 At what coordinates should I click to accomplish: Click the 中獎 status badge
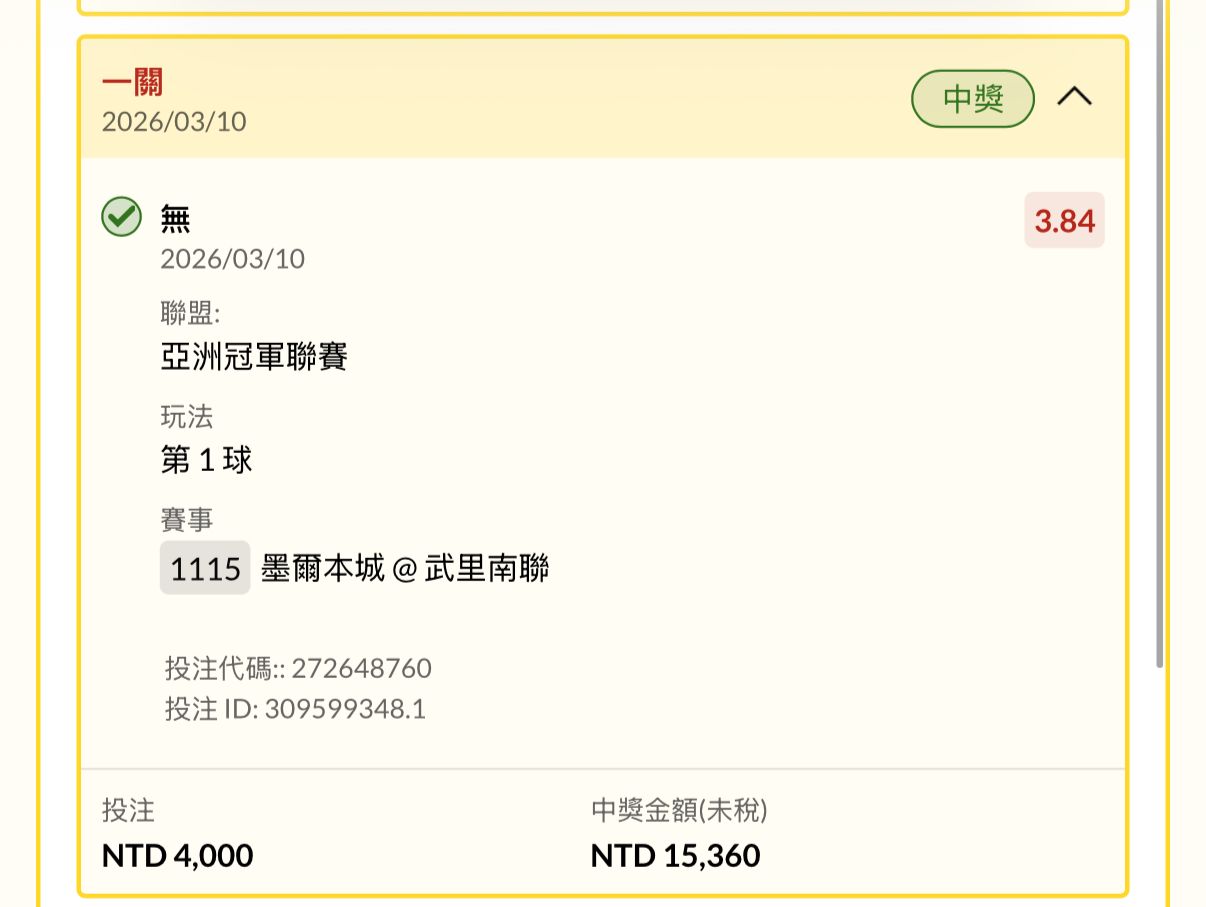[x=972, y=98]
